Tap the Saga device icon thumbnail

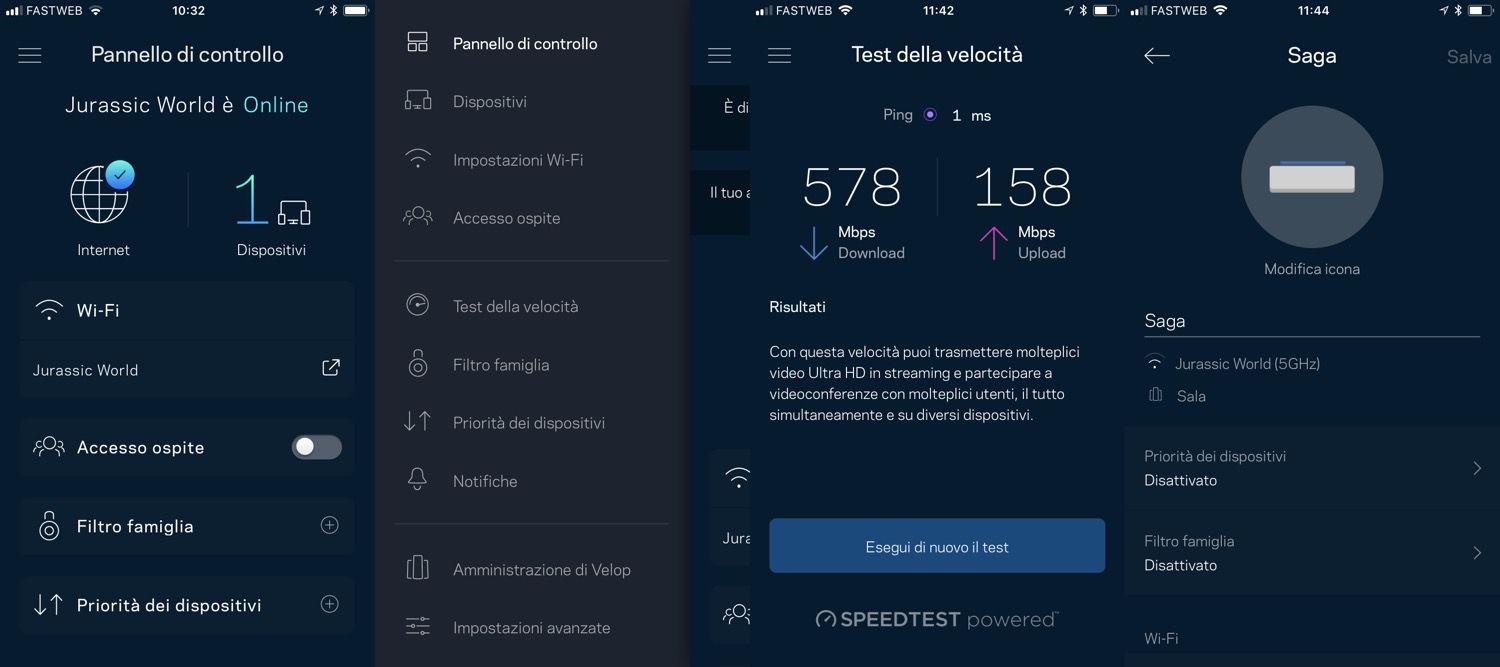(x=1311, y=177)
